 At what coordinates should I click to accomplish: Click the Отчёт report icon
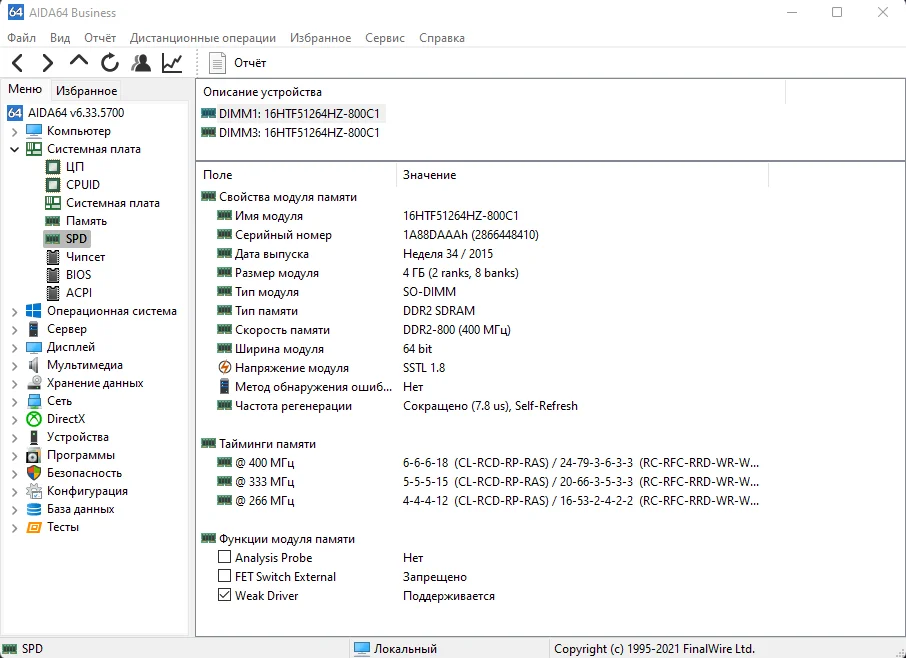(217, 62)
